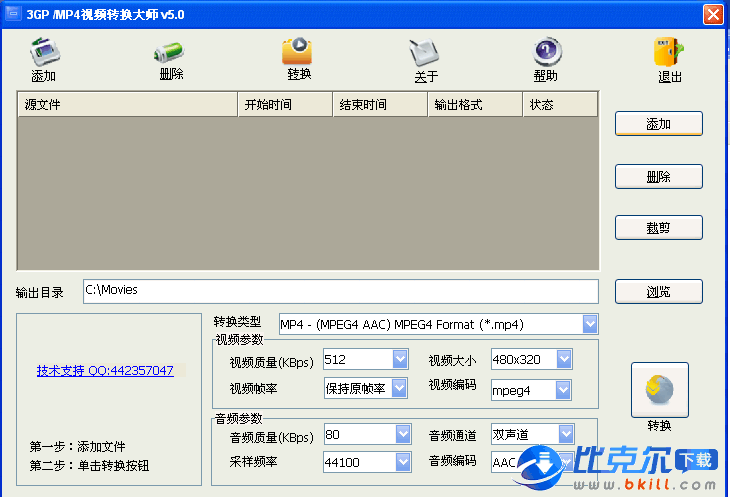Image resolution: width=730 pixels, height=497 pixels.
Task: Click the 开始时间 column header
Action: (x=285, y=104)
